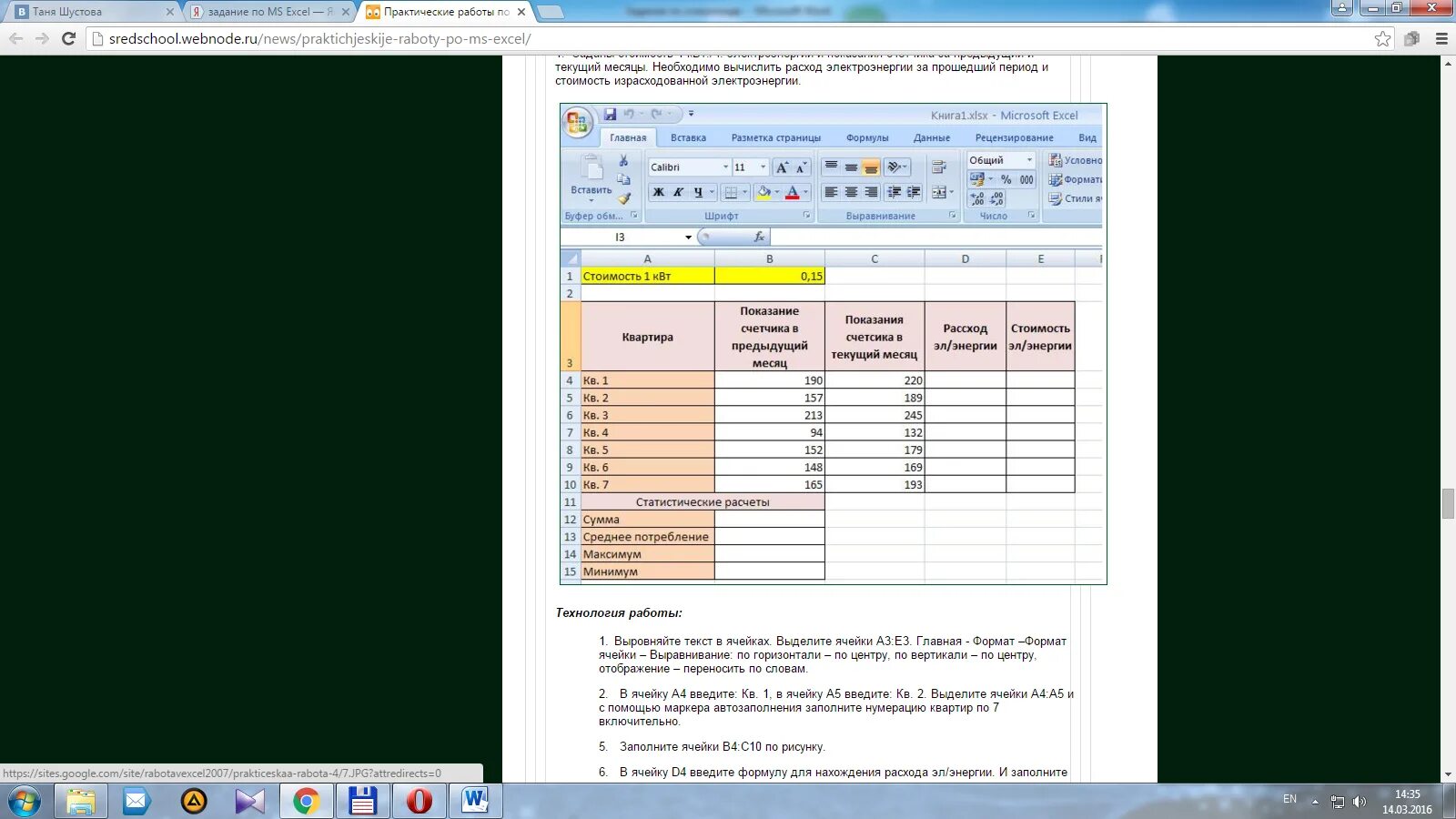The height and width of the screenshot is (819, 1456).
Task: Toggle the Middle Align button
Action: 851,167
